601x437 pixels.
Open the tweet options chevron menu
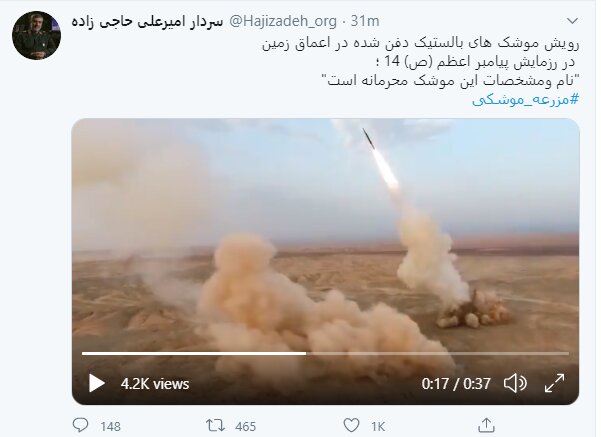[572, 21]
